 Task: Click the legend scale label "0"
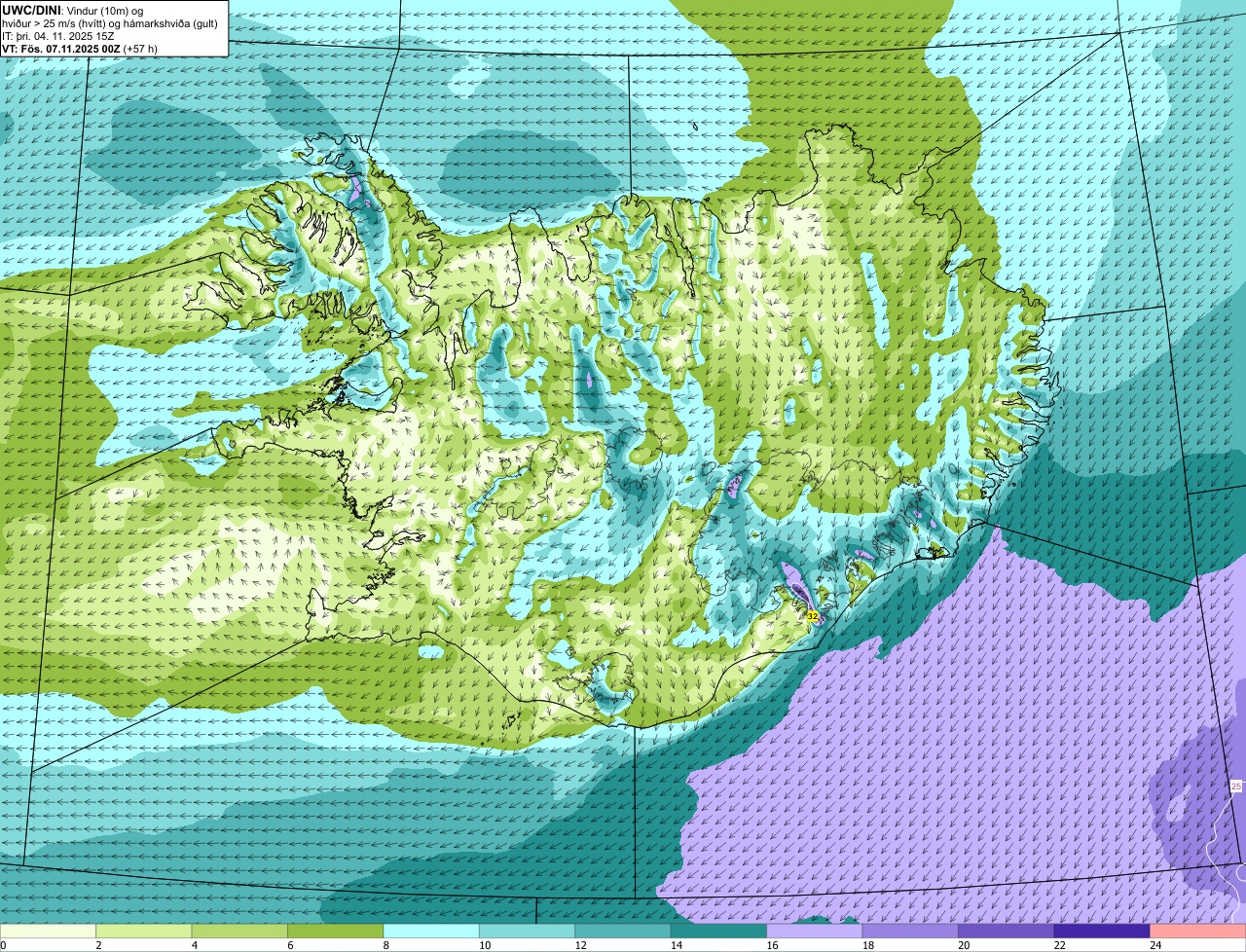[x=4, y=945]
